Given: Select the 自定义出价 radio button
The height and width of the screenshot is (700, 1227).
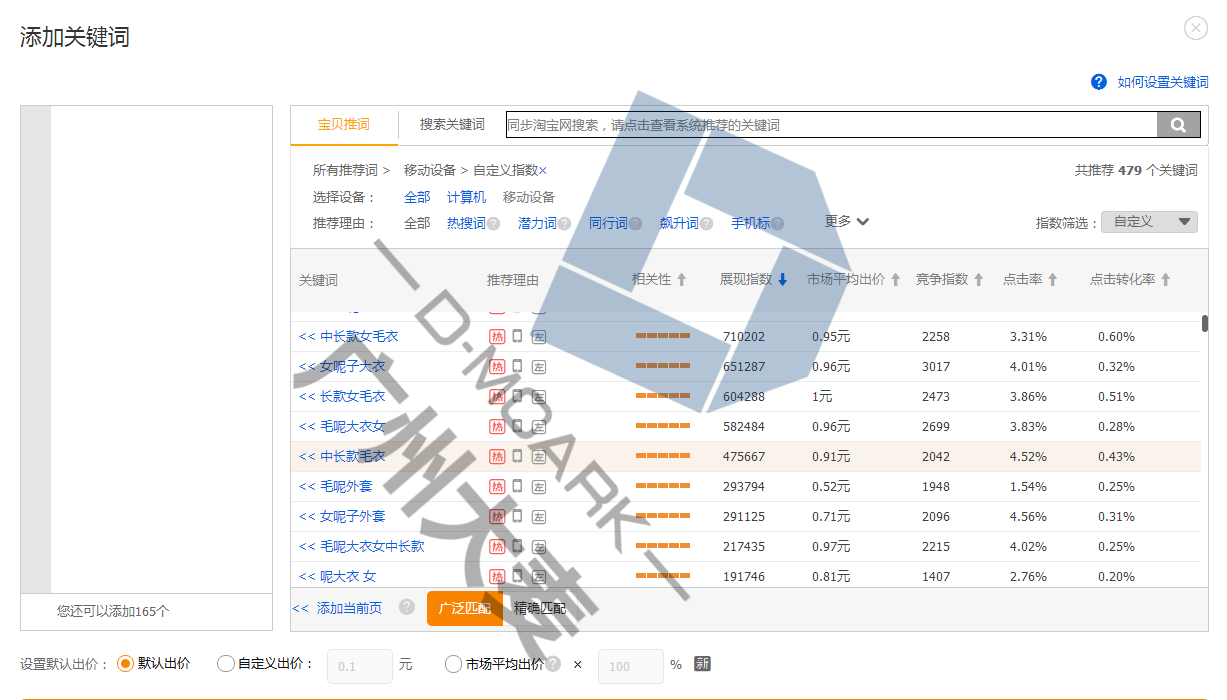Looking at the screenshot, I should pos(225,663).
